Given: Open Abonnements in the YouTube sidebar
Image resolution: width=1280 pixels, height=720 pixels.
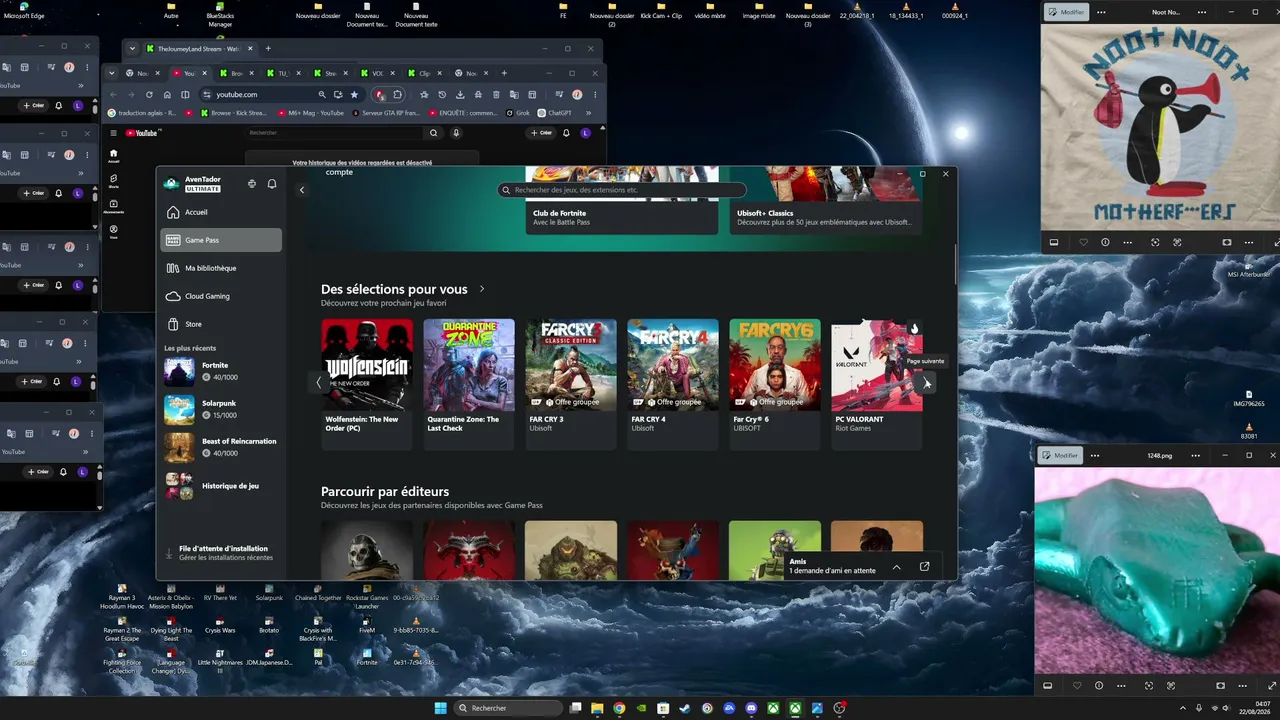Looking at the screenshot, I should pos(114,206).
